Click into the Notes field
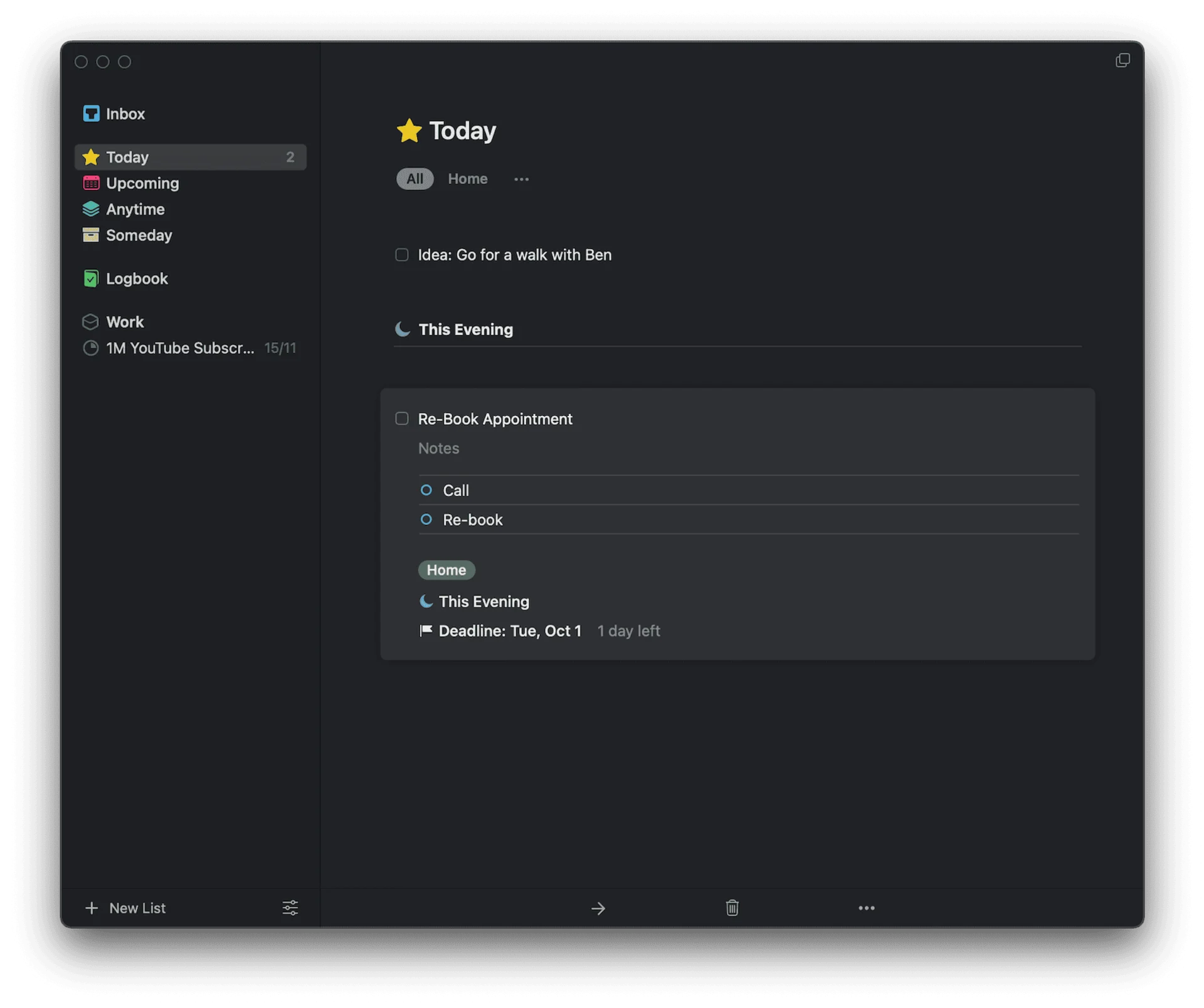Screen dimensions: 1204x1008 coord(439,448)
